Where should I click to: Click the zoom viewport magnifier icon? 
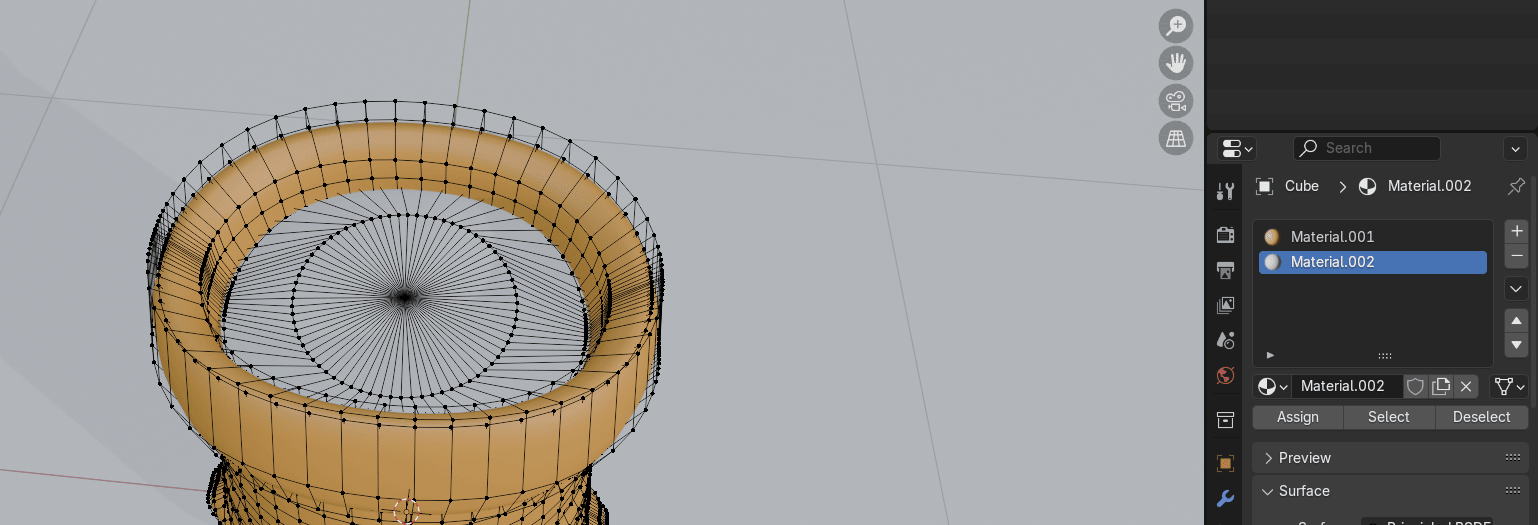point(1176,26)
